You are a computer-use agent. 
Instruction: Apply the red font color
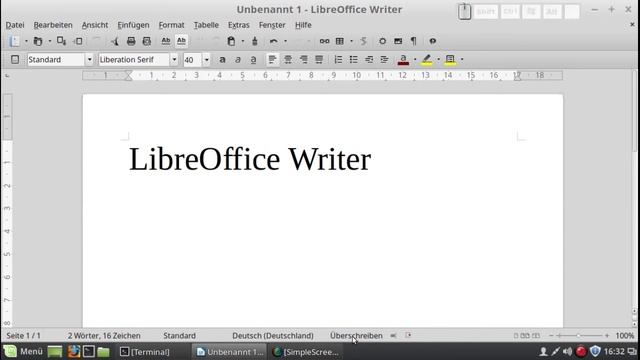coord(403,60)
